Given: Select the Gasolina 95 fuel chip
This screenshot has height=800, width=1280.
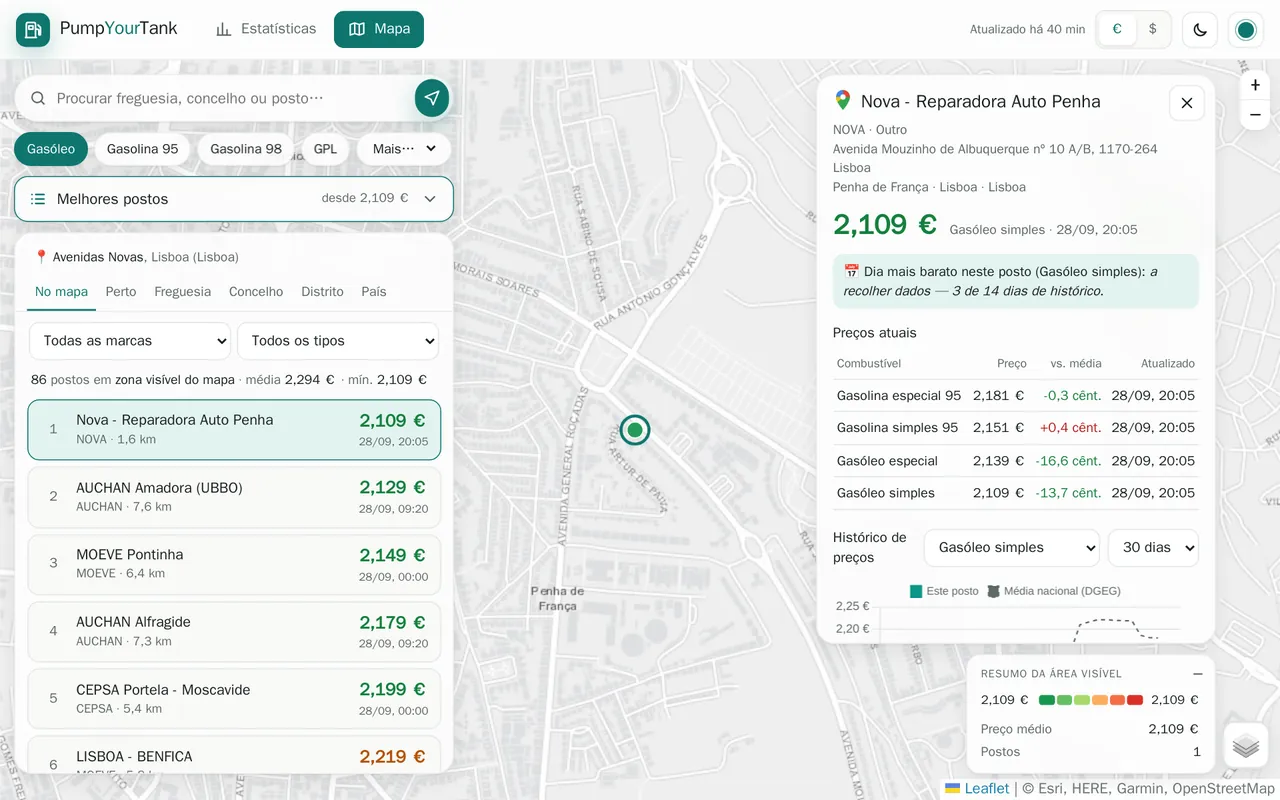Looking at the screenshot, I should click(x=143, y=149).
